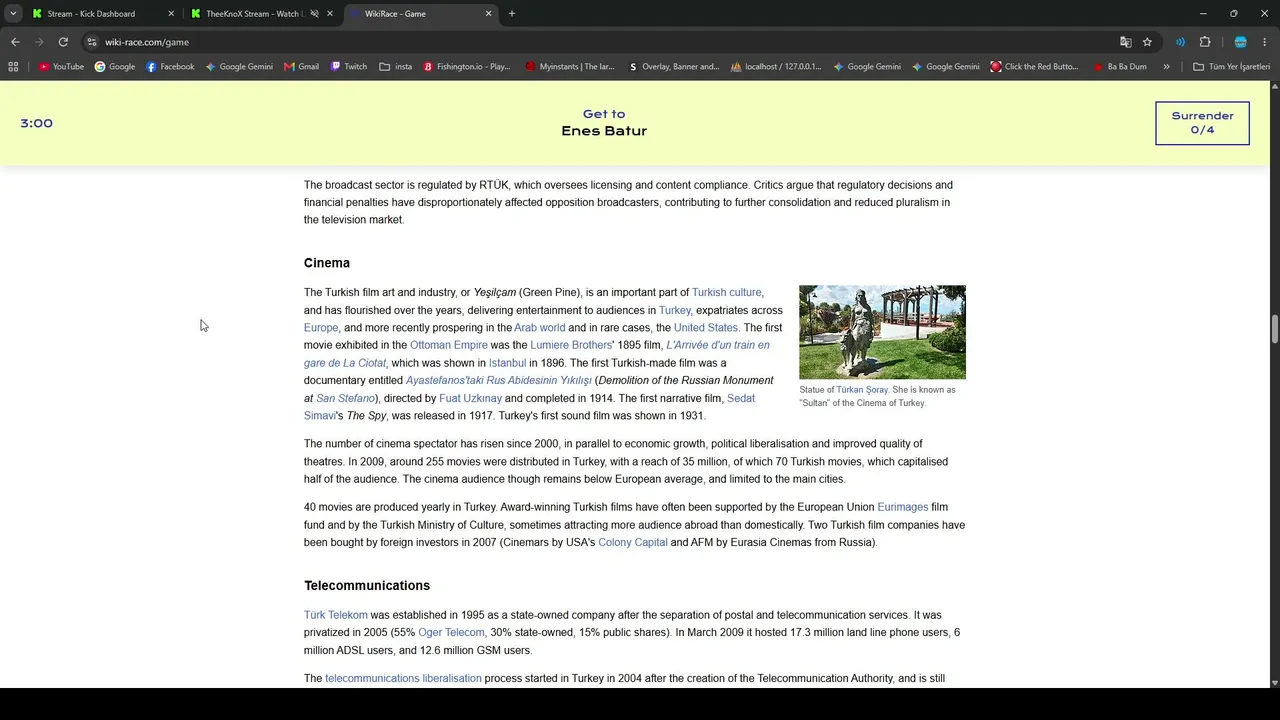Open the Google bookmark

[115, 67]
